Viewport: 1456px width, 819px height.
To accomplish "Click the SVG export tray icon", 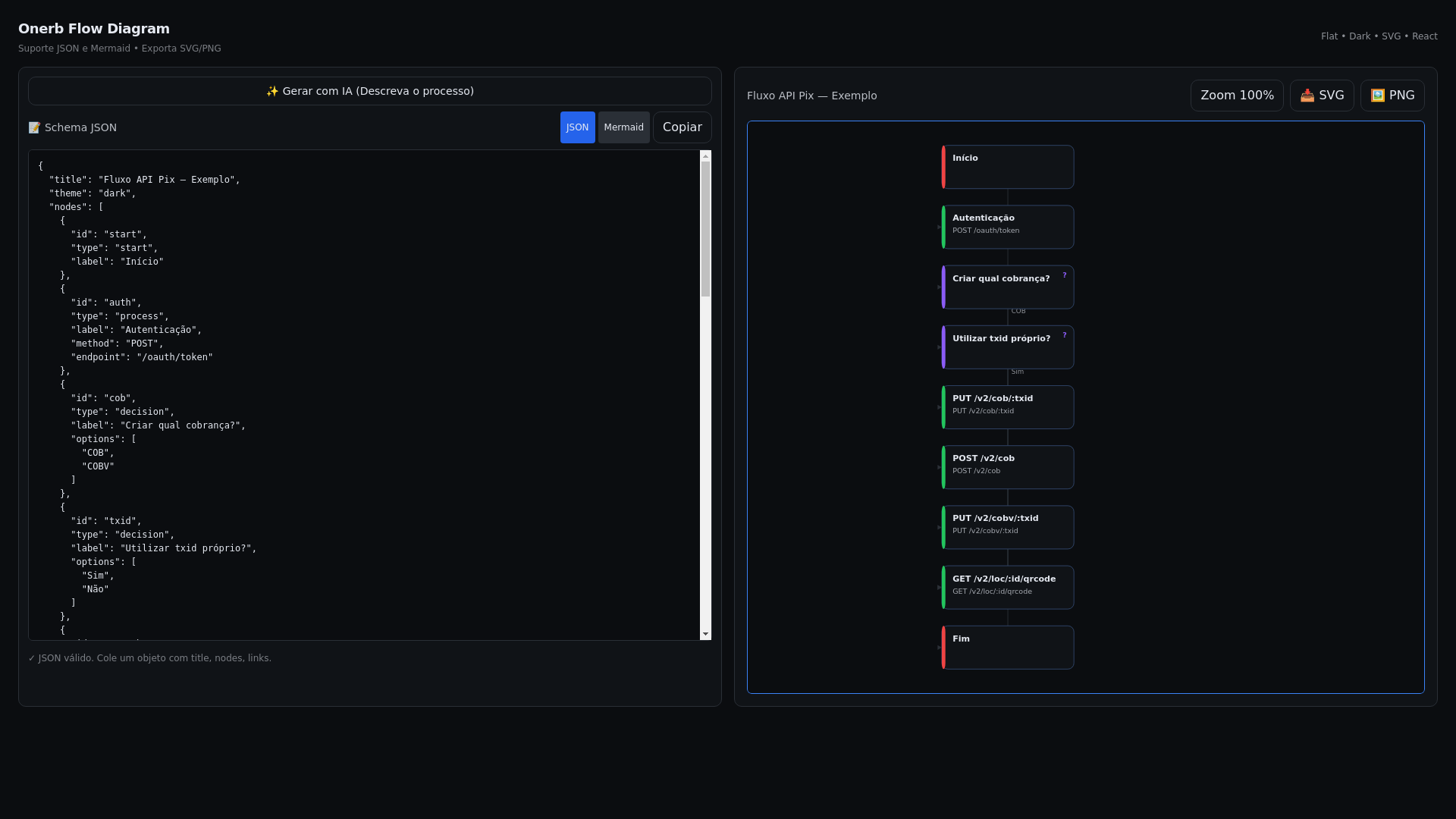I will (x=1307, y=96).
